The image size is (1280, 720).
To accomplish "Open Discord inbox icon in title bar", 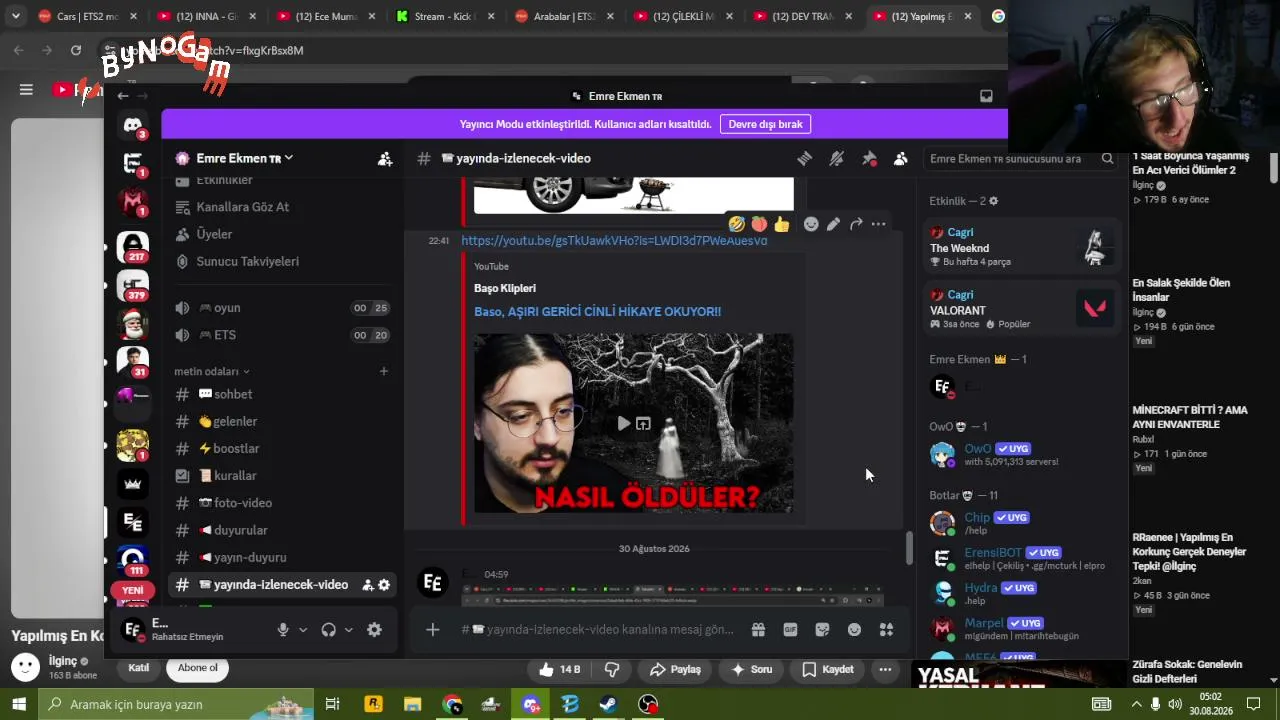I will coord(986,96).
